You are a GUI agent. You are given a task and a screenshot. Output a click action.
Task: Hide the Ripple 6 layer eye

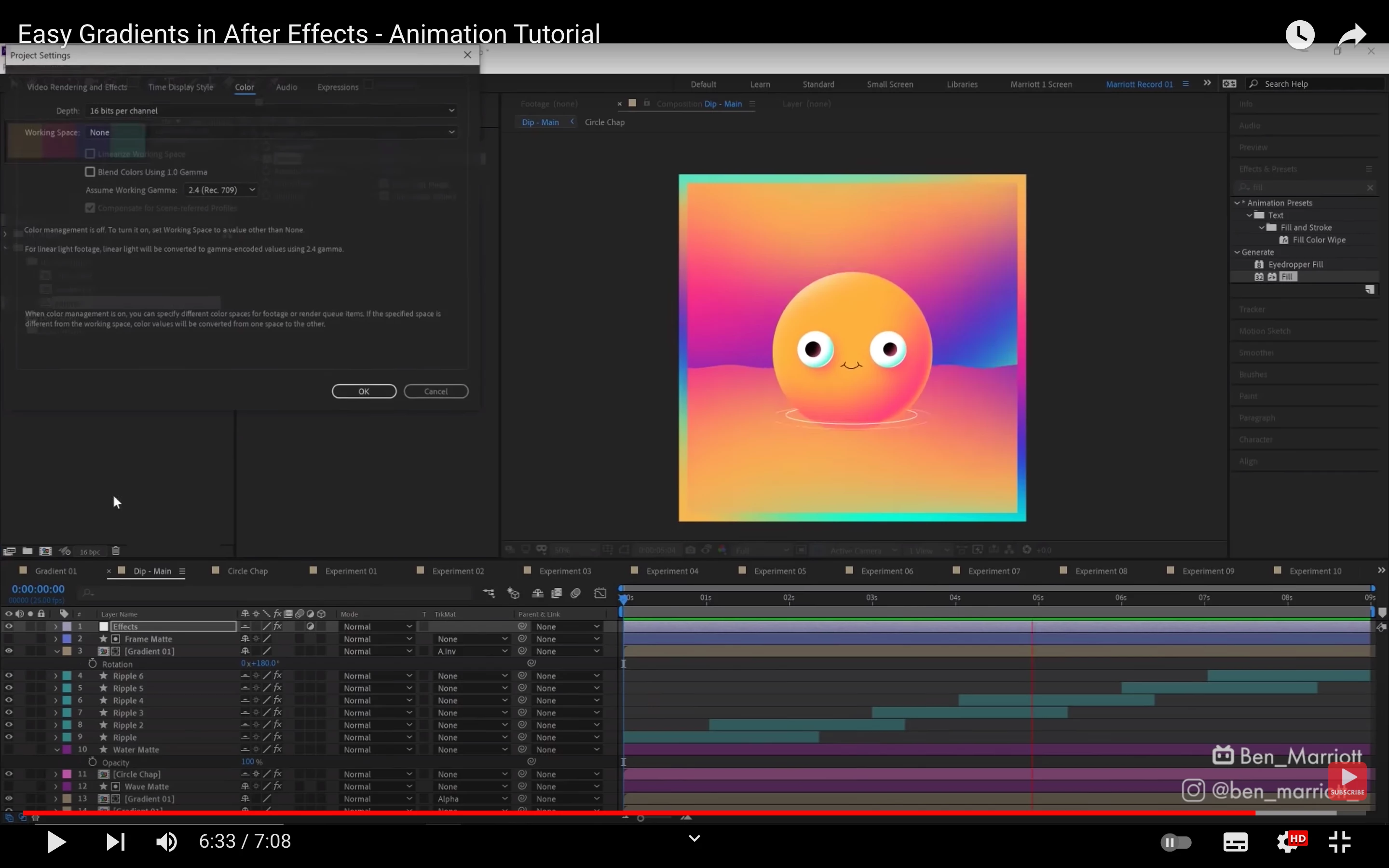[x=9, y=676]
